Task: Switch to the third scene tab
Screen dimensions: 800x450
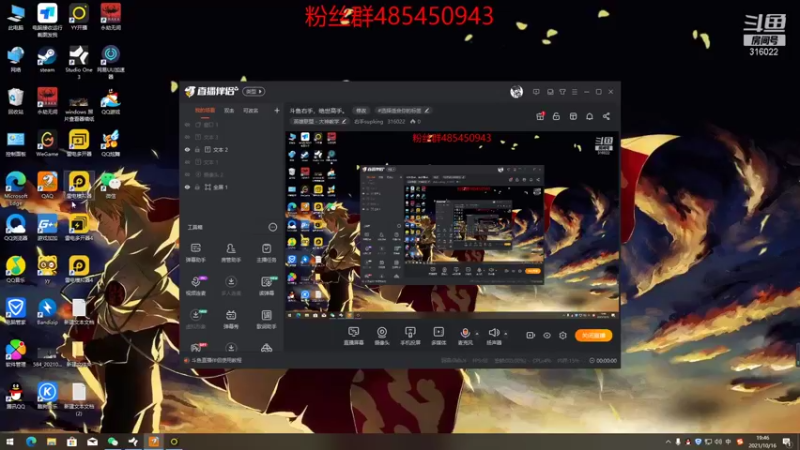Action: coord(251,110)
